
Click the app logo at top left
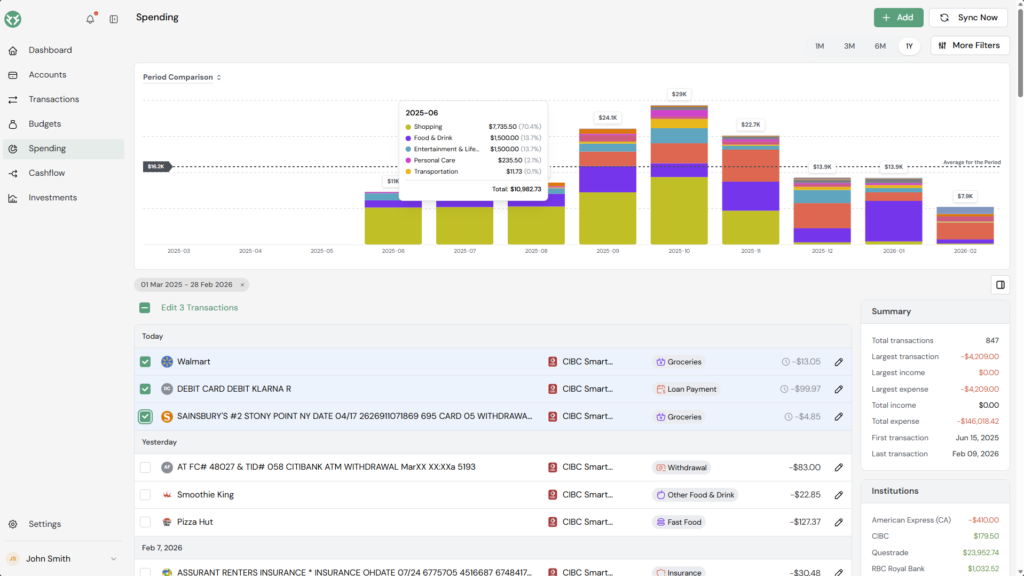coord(13,19)
